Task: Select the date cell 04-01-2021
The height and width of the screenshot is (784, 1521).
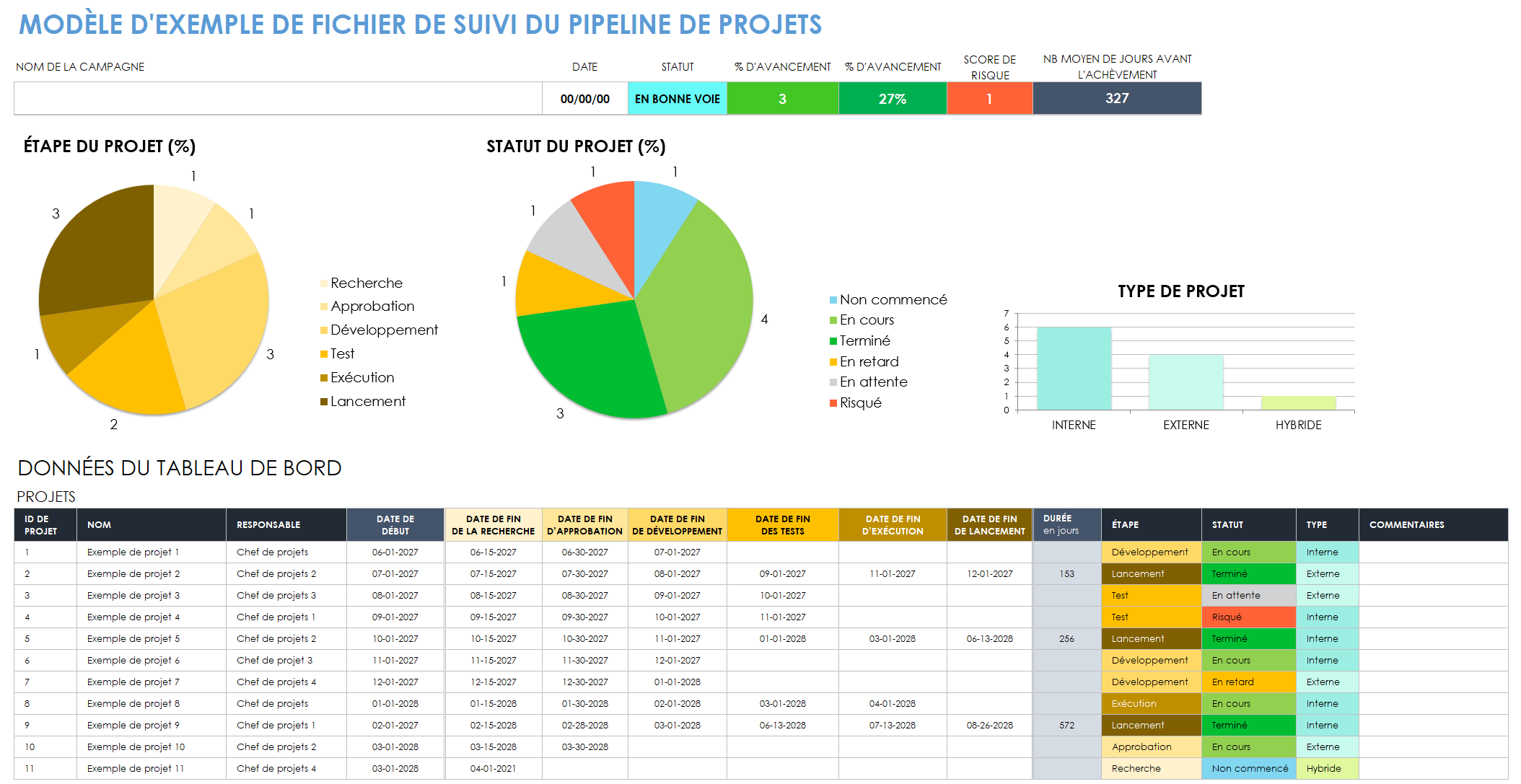Action: (494, 768)
